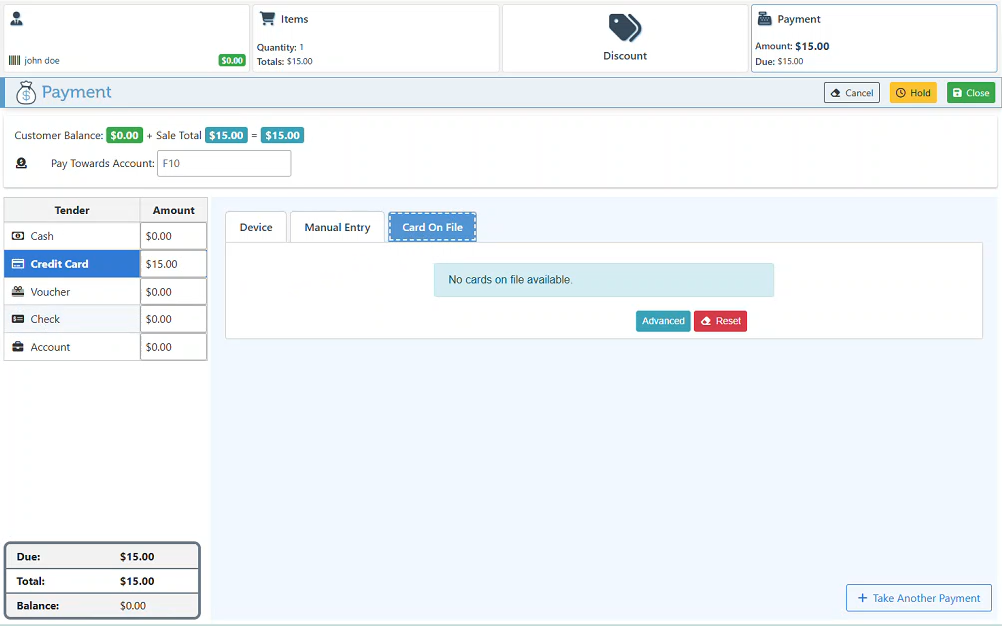1002x626 pixels.
Task: Click the Account briefcase icon
Action: pyautogui.click(x=18, y=347)
